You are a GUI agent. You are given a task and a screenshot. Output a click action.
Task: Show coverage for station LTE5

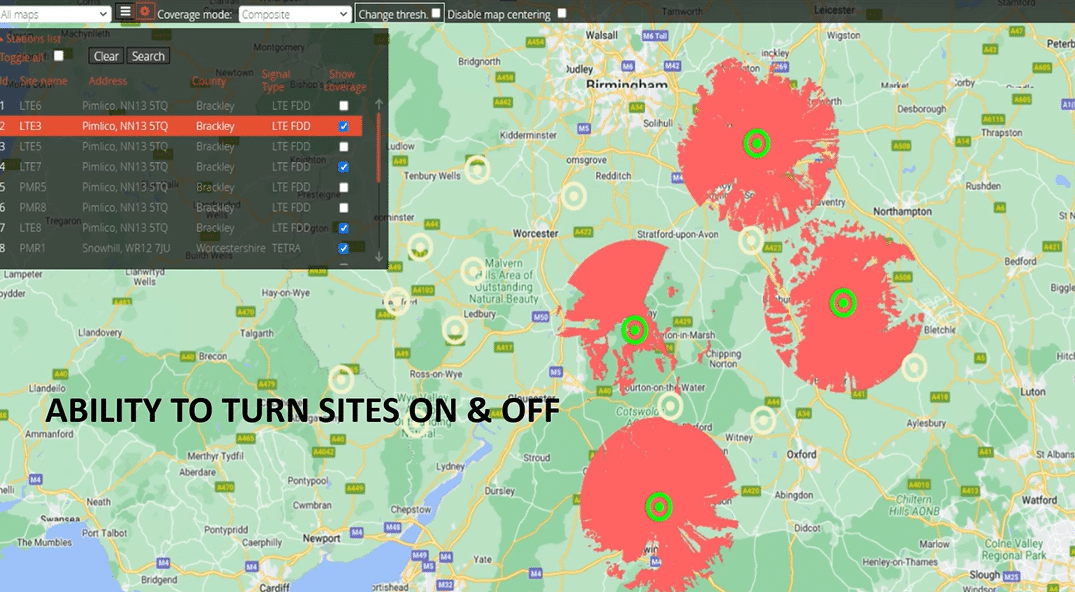[x=343, y=147]
